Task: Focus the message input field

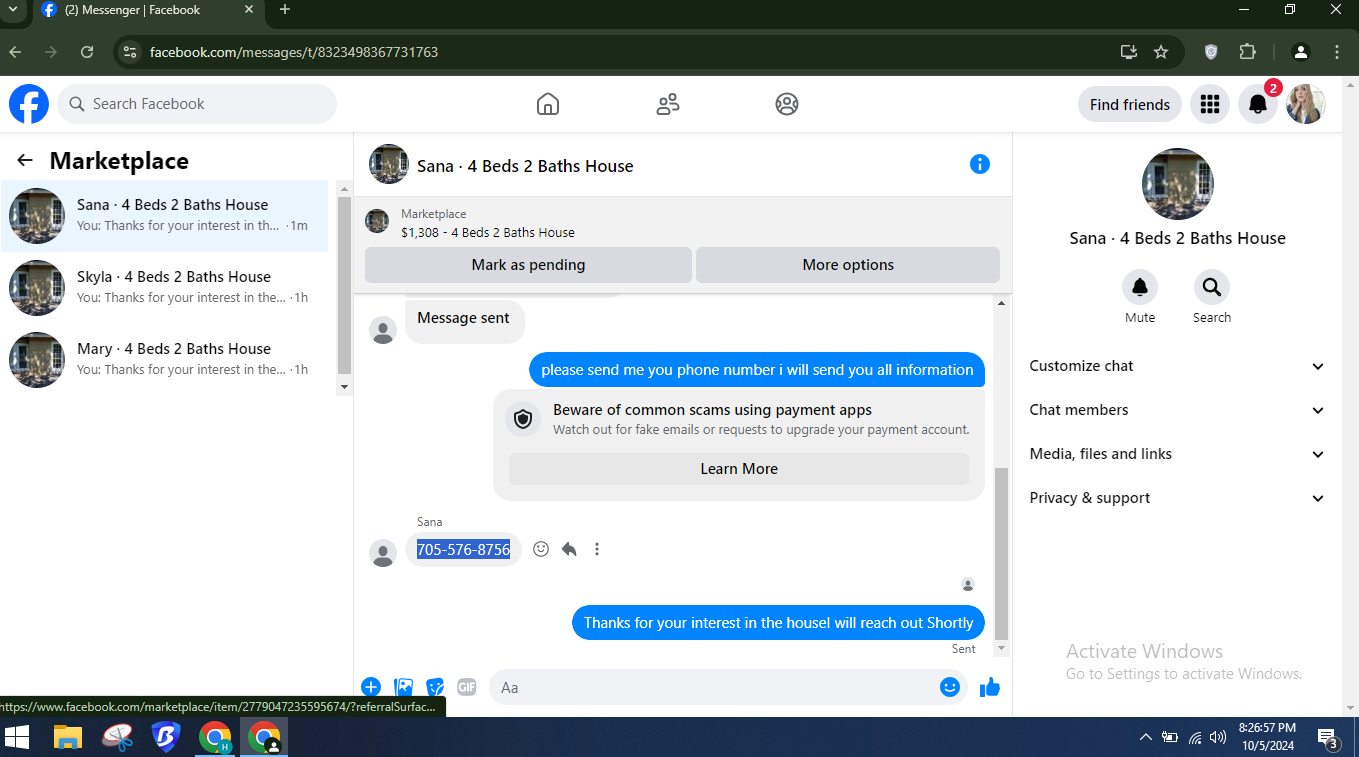Action: pos(715,687)
